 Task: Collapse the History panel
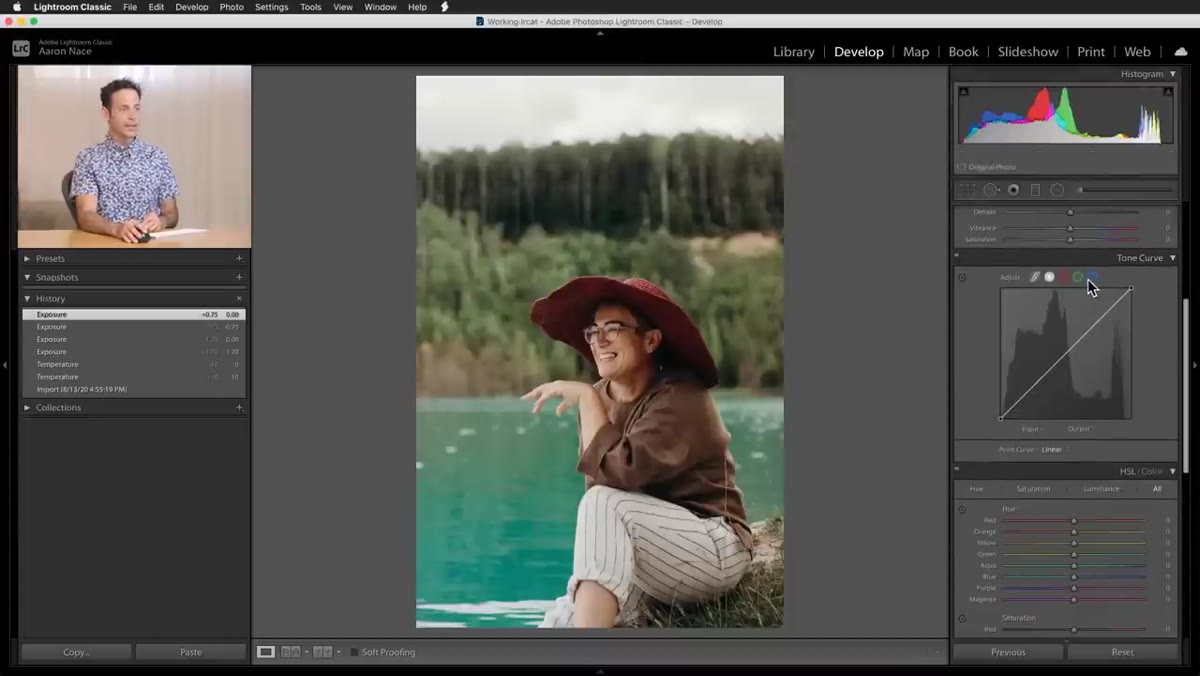(27, 298)
